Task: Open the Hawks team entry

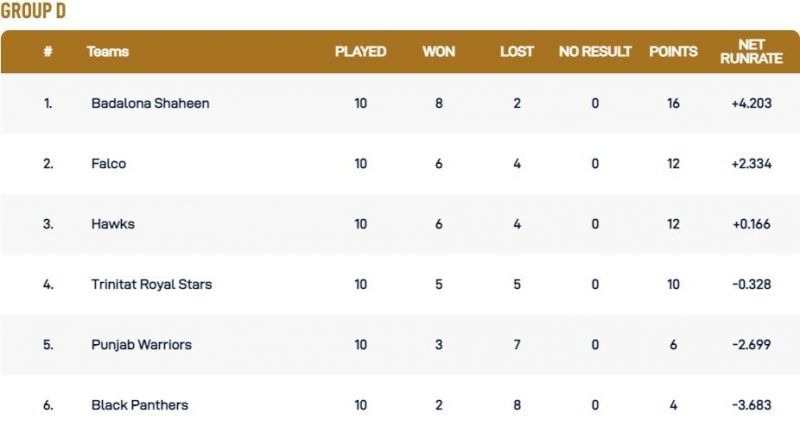Action: [112, 224]
